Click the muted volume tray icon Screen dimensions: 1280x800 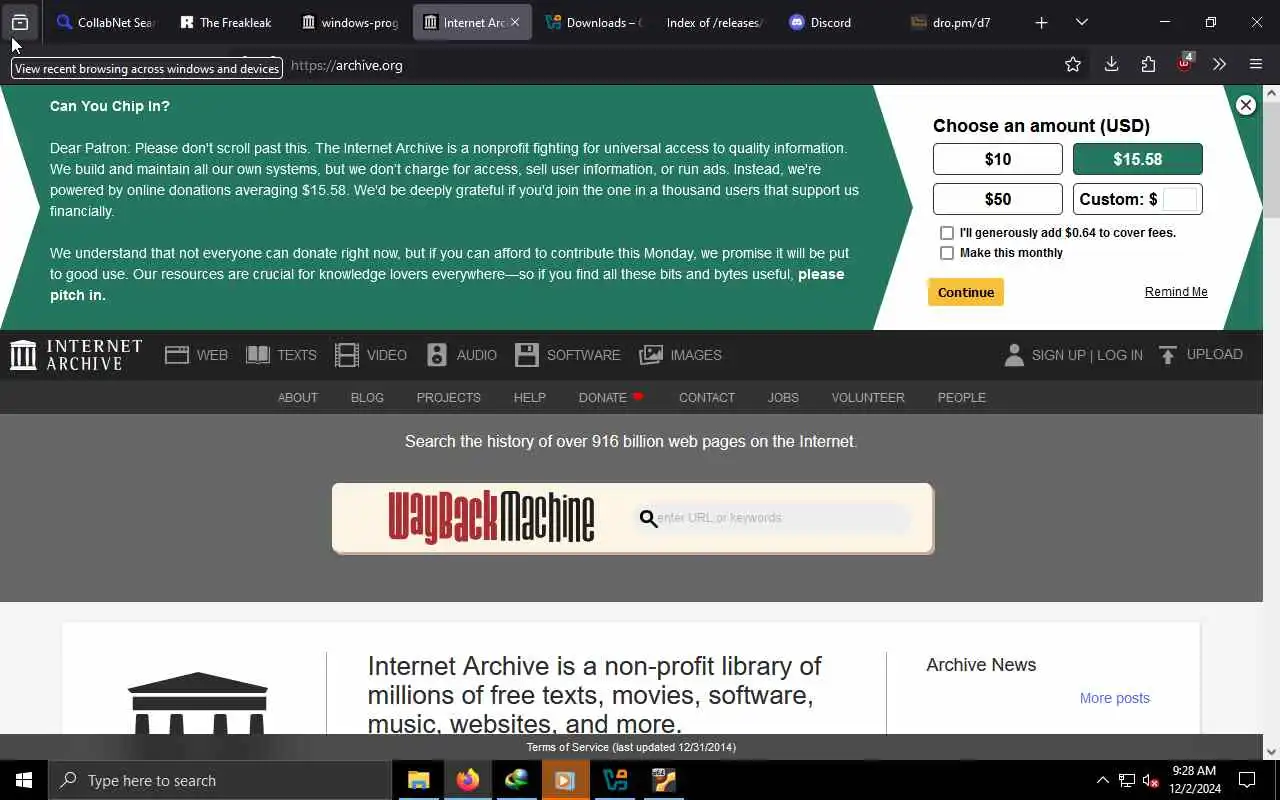pos(1150,780)
